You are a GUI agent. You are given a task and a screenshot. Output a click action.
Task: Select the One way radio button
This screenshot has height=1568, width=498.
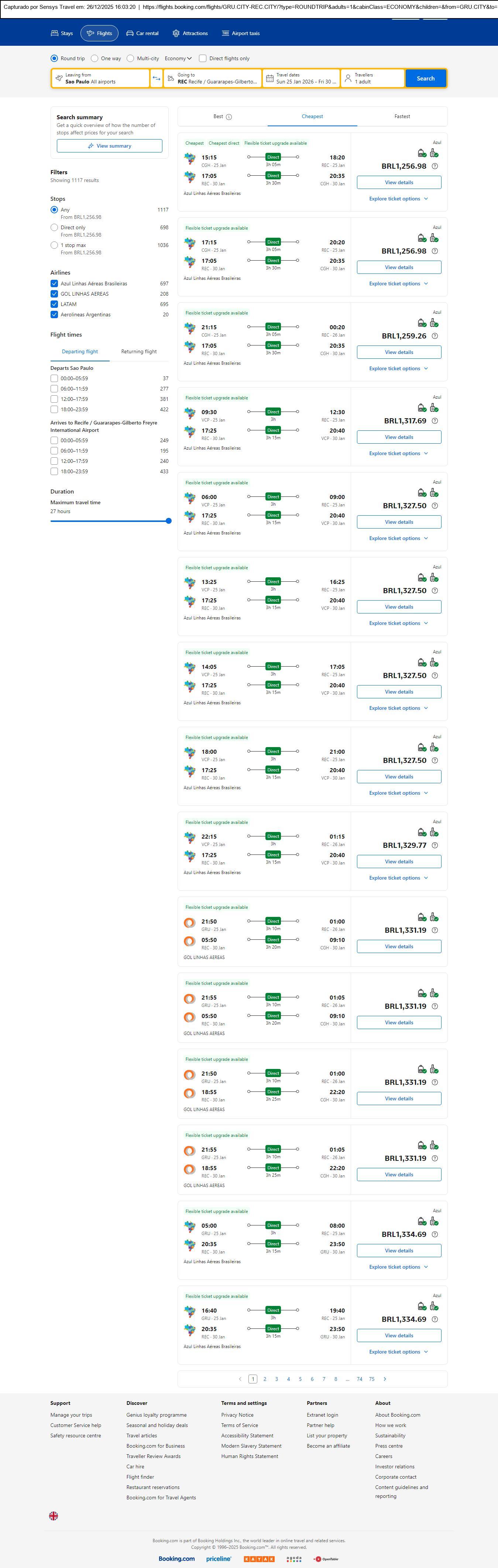pyautogui.click(x=95, y=58)
